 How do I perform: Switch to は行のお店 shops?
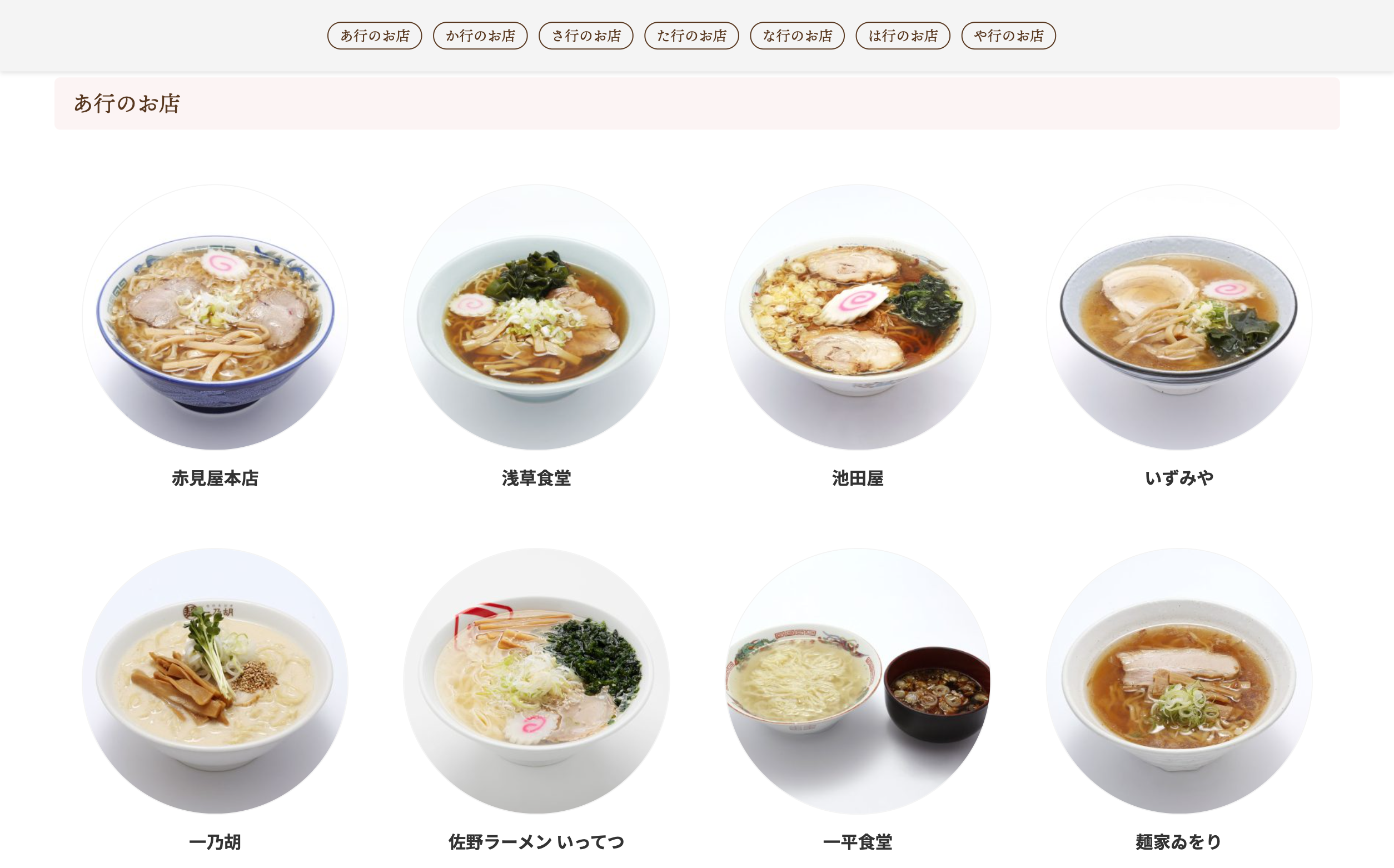tap(903, 36)
